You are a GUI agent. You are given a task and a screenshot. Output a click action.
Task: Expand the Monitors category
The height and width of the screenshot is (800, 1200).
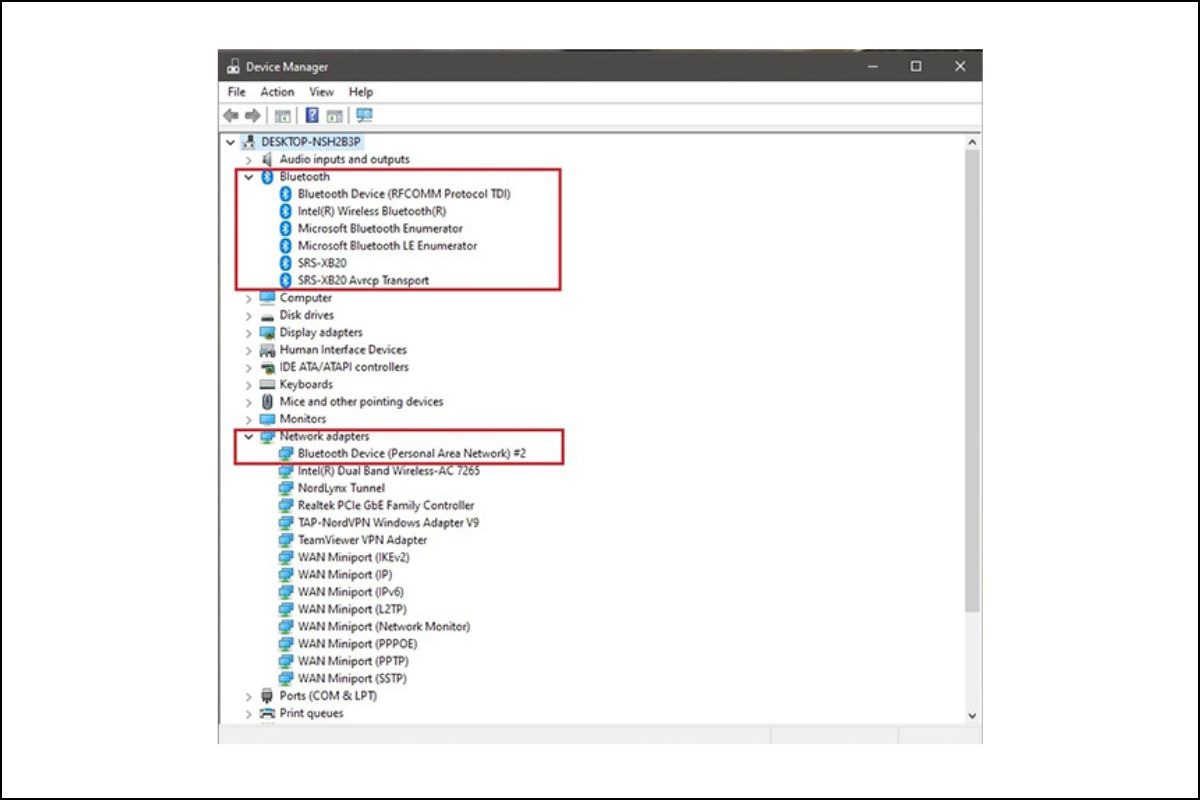pyautogui.click(x=249, y=419)
